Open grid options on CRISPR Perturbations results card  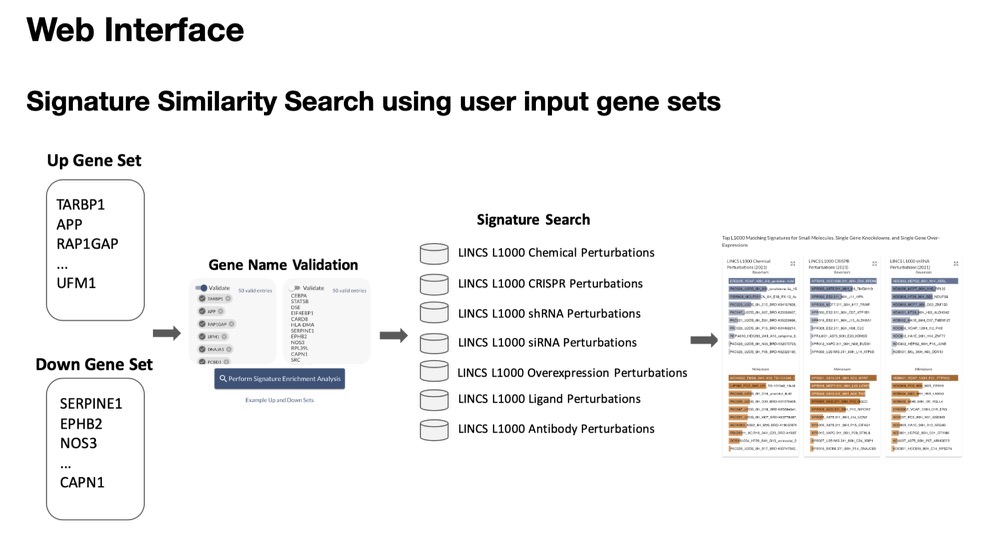(874, 263)
